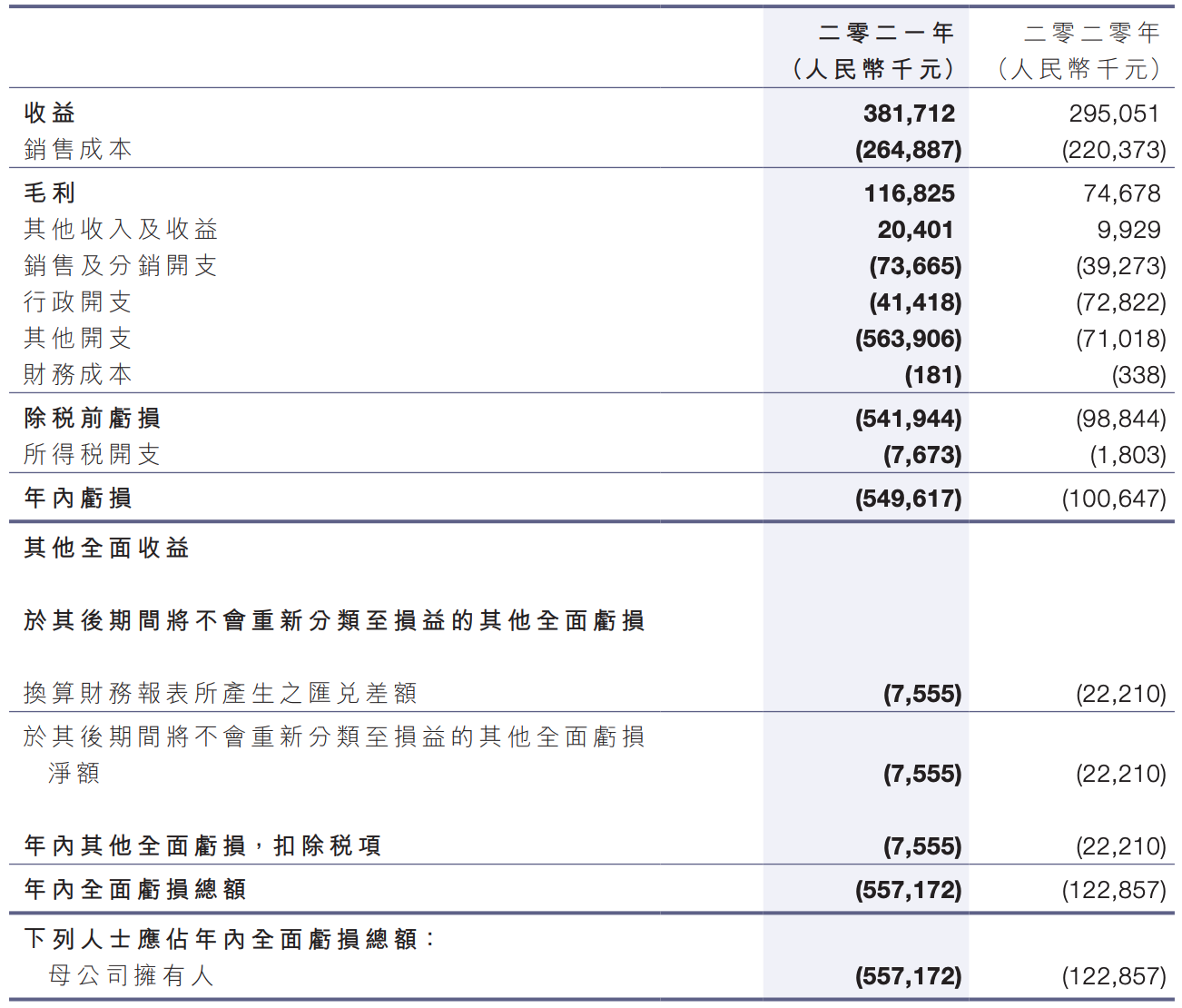Click the 年內全面虧損總額 row label

135,890
